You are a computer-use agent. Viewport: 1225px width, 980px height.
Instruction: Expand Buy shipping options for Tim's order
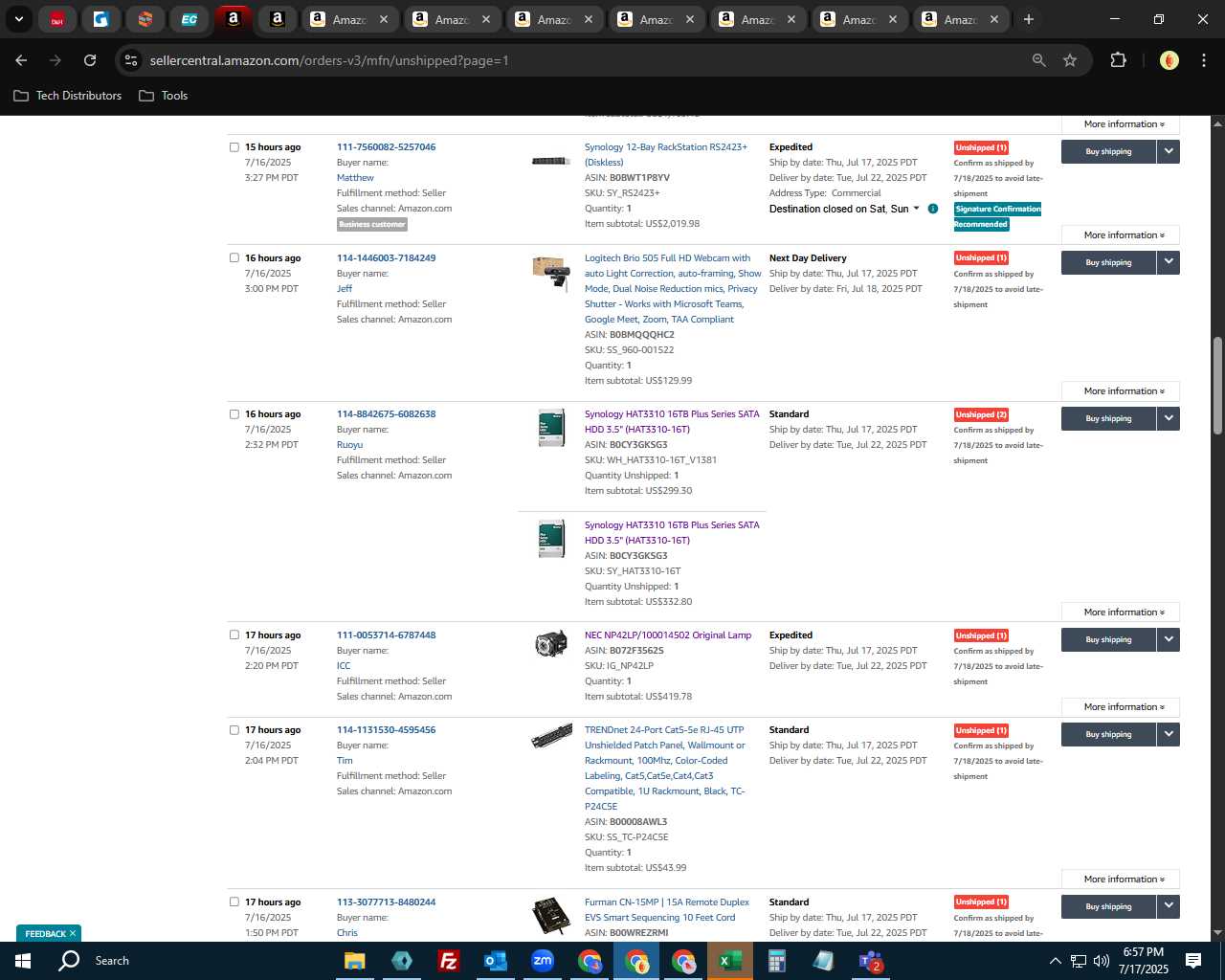(1169, 734)
